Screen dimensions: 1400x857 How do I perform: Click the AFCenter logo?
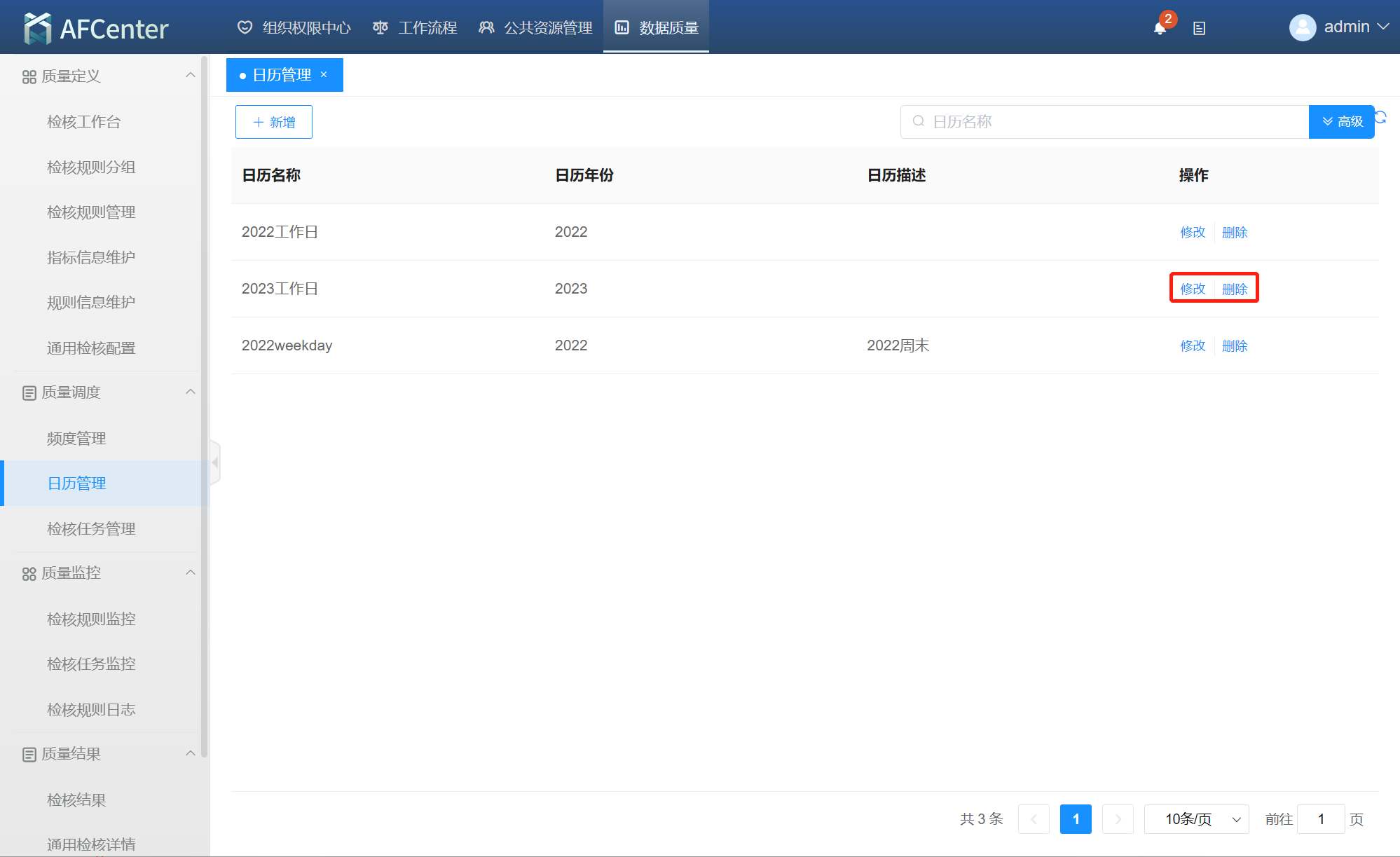pos(96,29)
